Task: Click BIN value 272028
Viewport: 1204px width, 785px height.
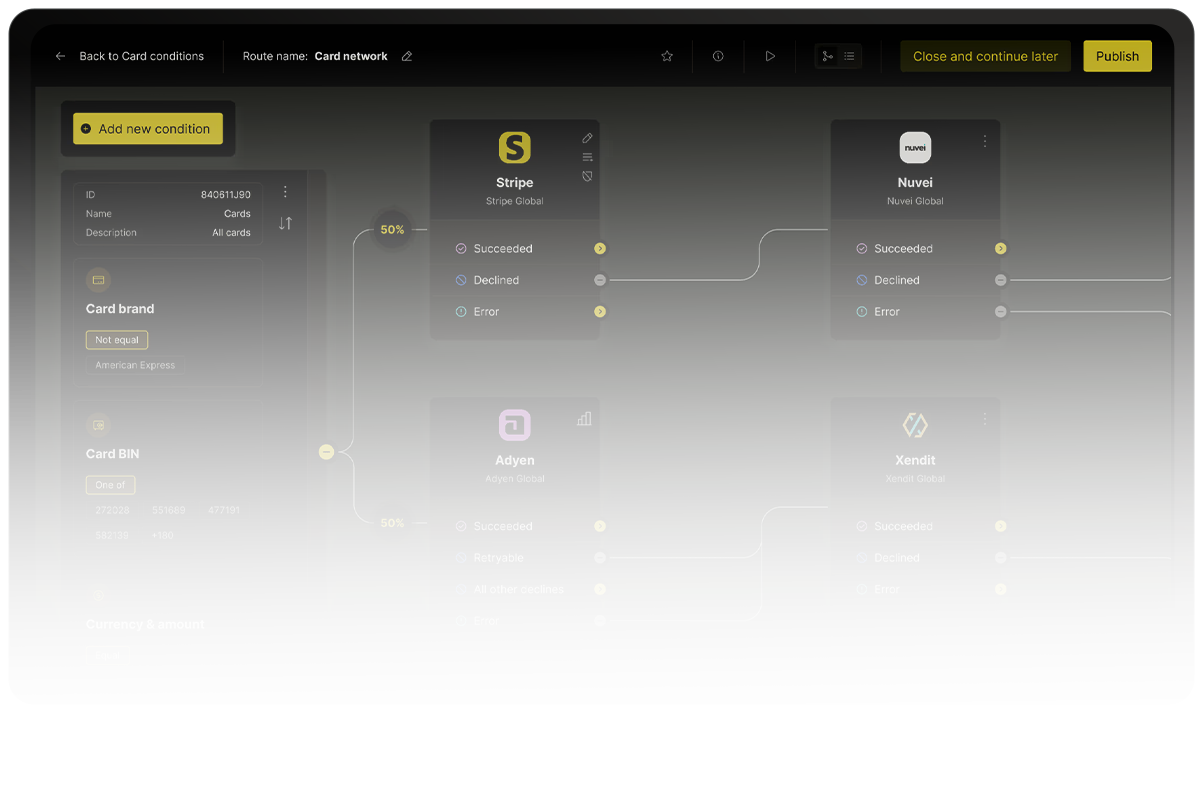Action: tap(112, 510)
